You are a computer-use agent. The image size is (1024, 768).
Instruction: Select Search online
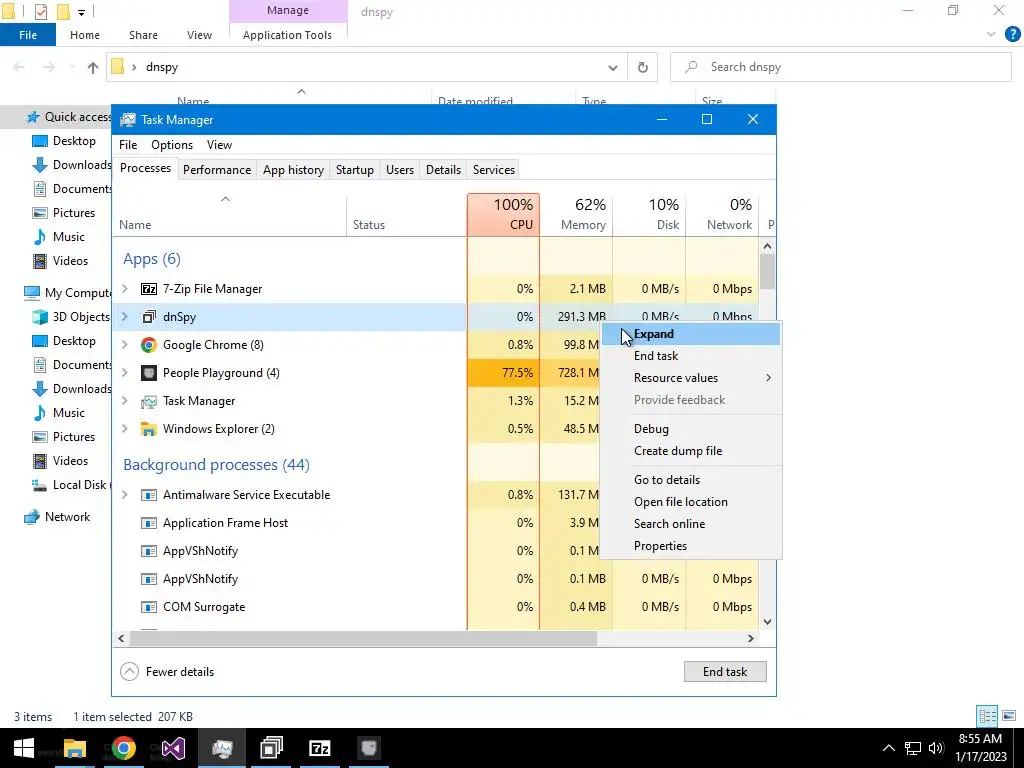click(690, 524)
